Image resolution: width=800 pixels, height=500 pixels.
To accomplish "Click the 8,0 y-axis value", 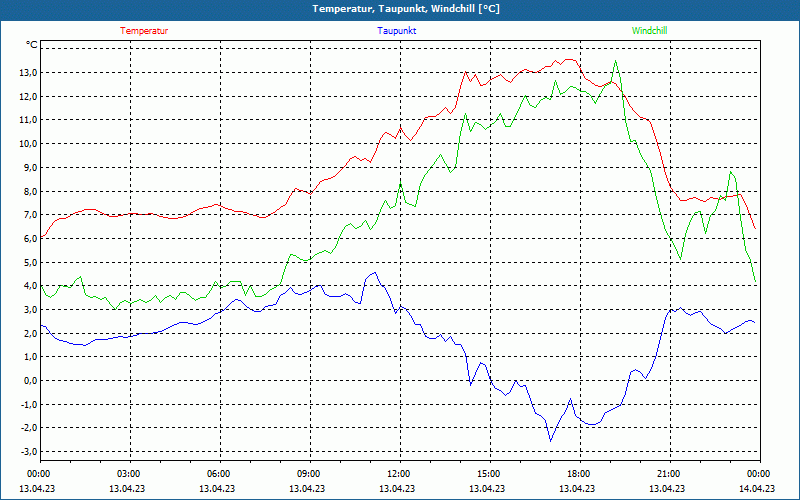I will [30, 191].
